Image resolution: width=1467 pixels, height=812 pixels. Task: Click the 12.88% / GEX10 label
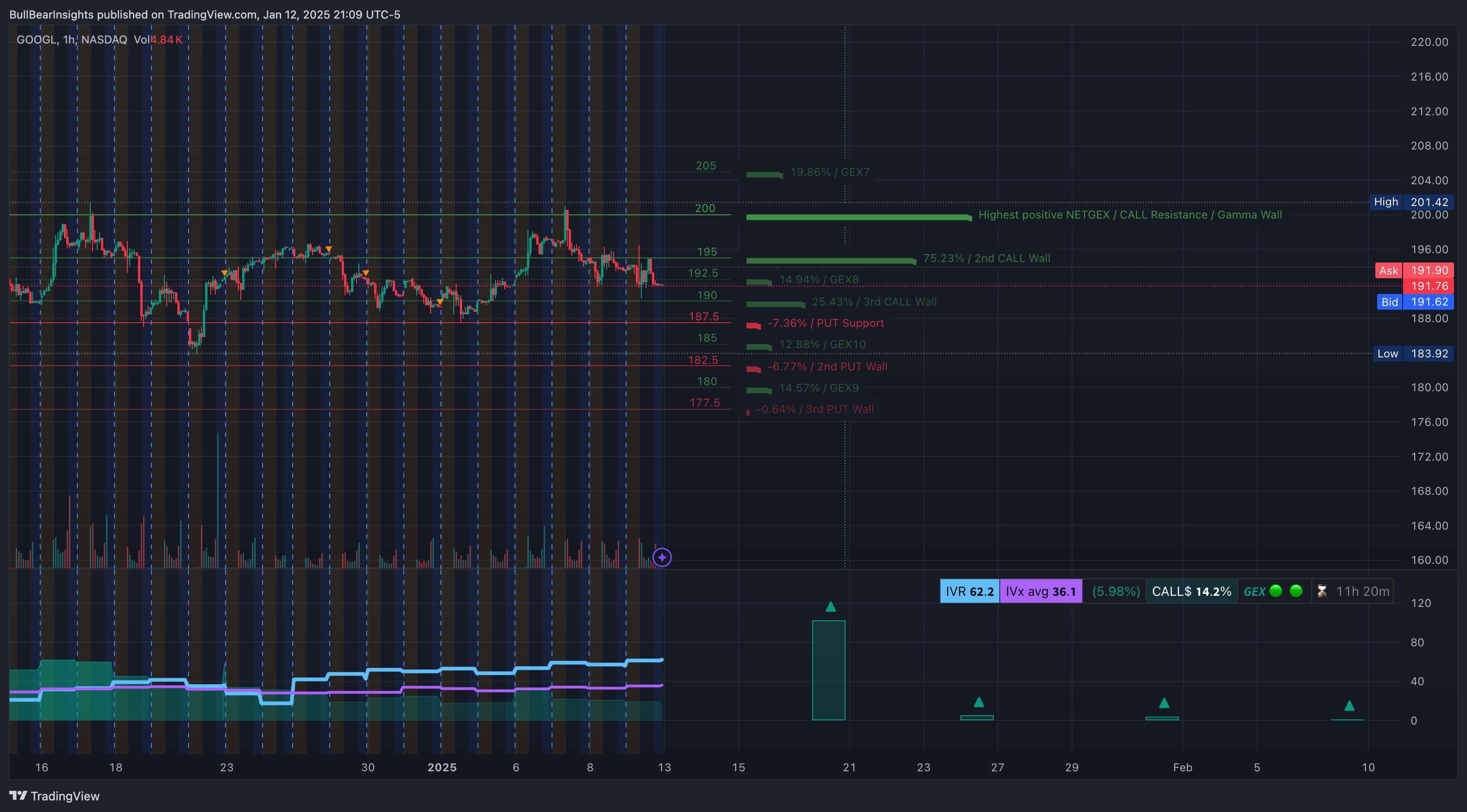tap(822, 344)
